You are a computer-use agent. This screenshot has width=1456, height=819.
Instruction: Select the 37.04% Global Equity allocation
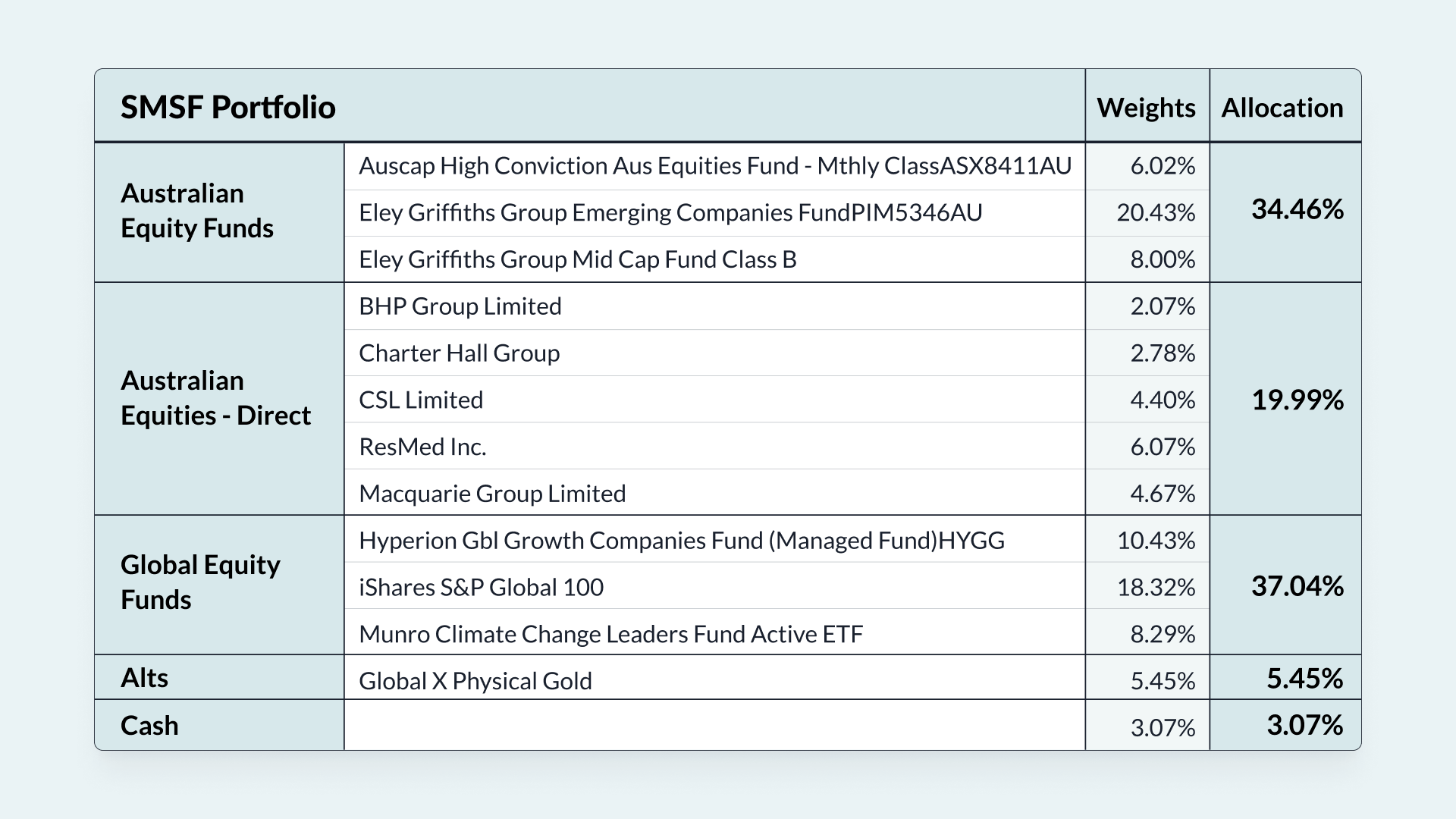[x=1297, y=586]
